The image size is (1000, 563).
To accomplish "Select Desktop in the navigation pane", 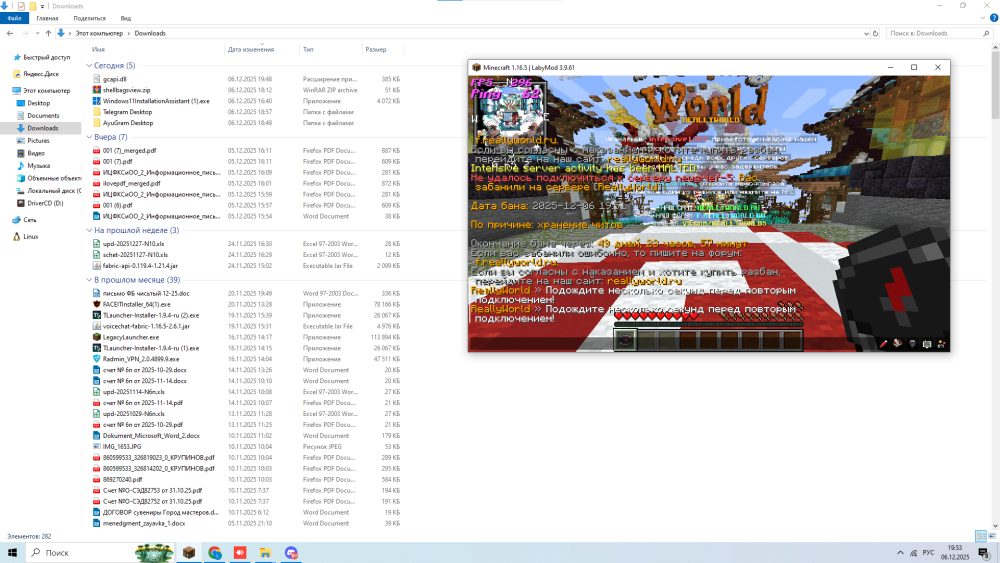I will tap(38, 103).
